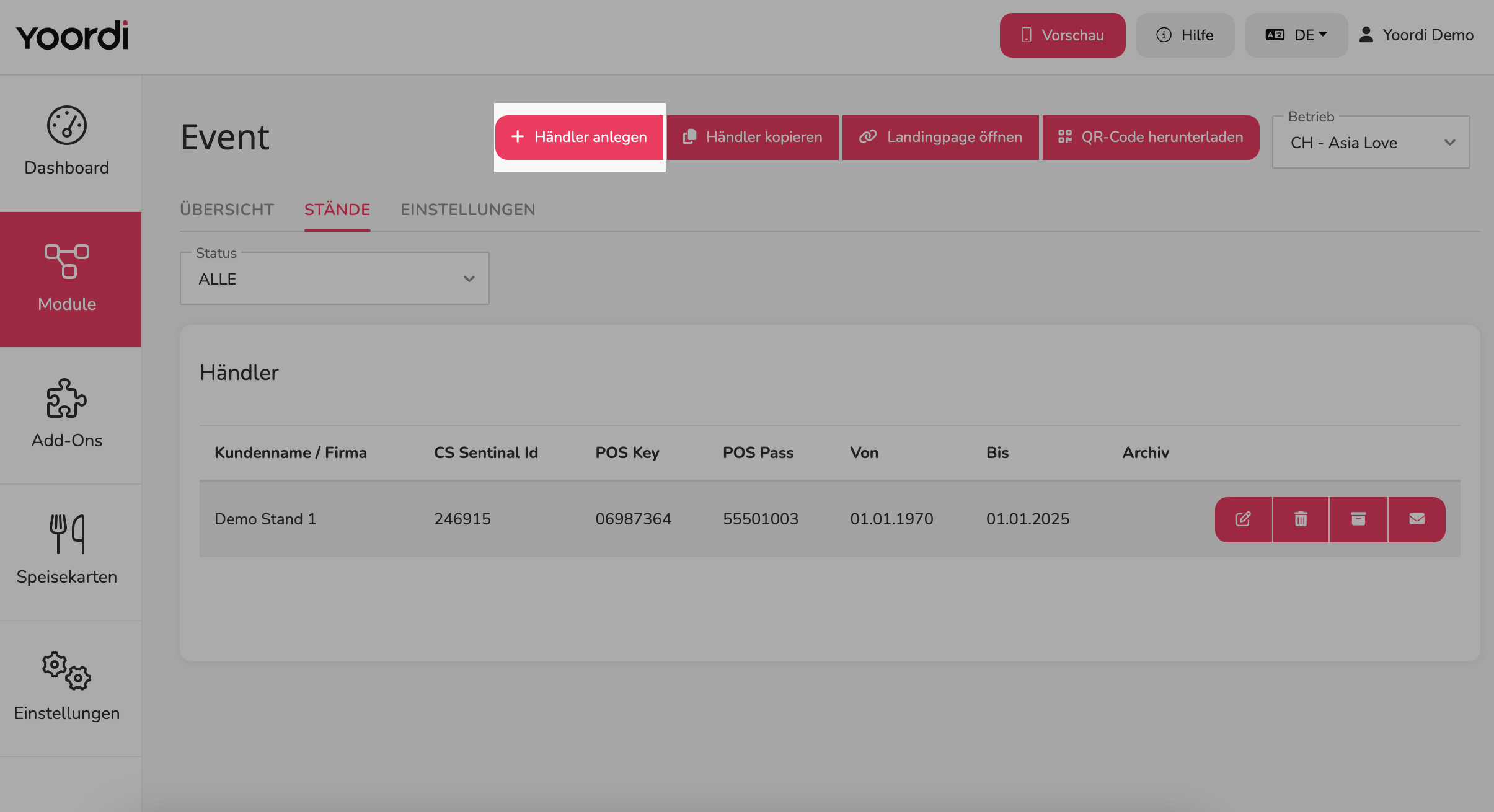
Task: Open Yoordi Demo user account
Action: coord(1417,35)
